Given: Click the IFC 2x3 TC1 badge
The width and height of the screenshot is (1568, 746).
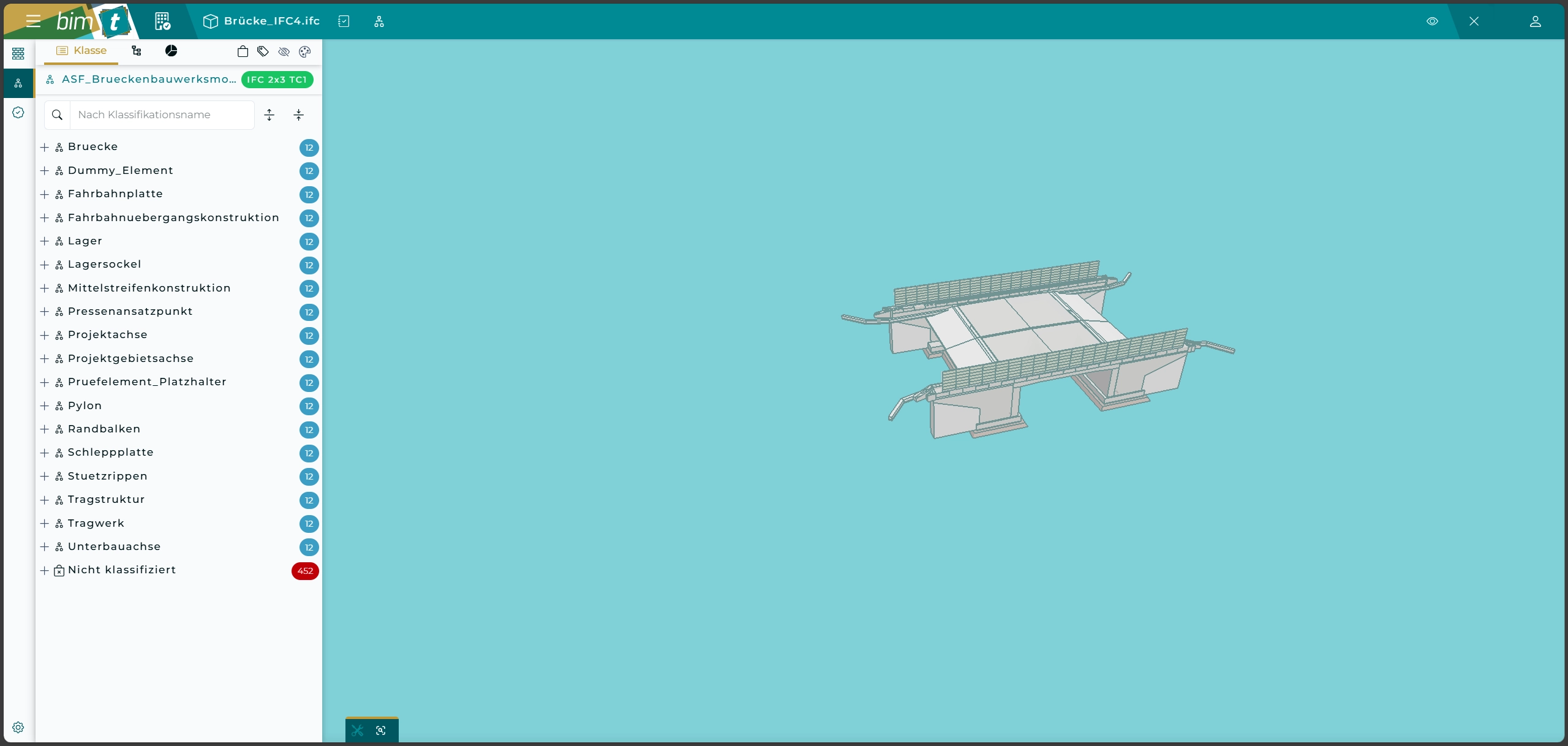Looking at the screenshot, I should (x=277, y=80).
